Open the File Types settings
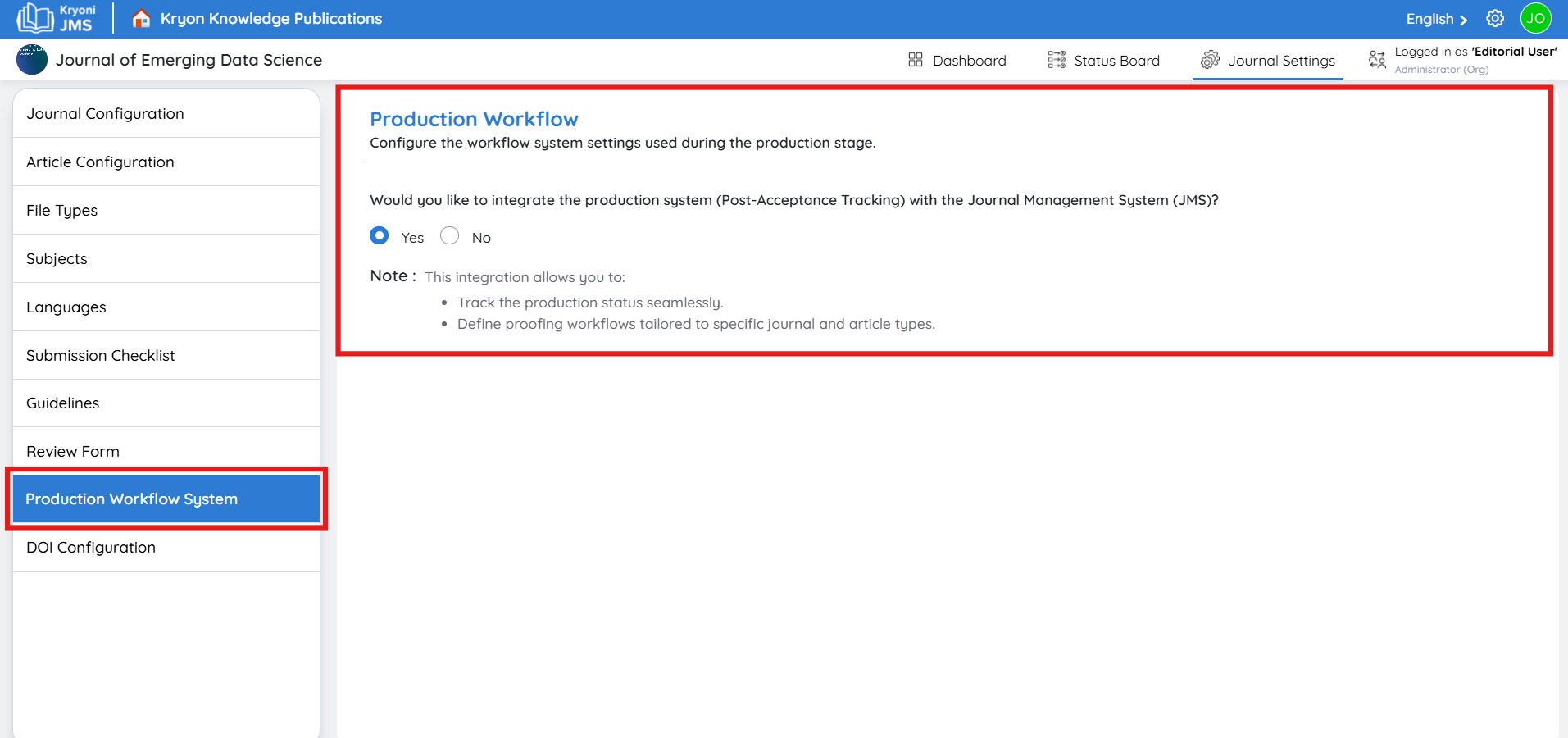 [x=61, y=211]
